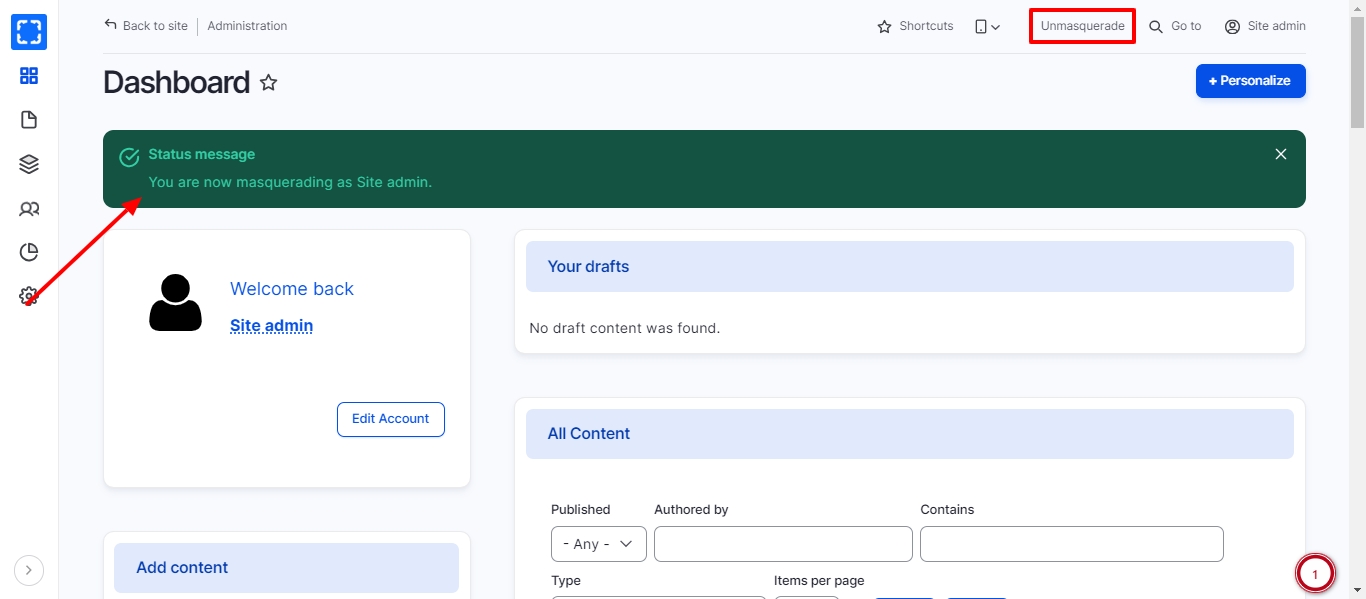Click the Personalize button
This screenshot has width=1366, height=599.
pos(1250,81)
